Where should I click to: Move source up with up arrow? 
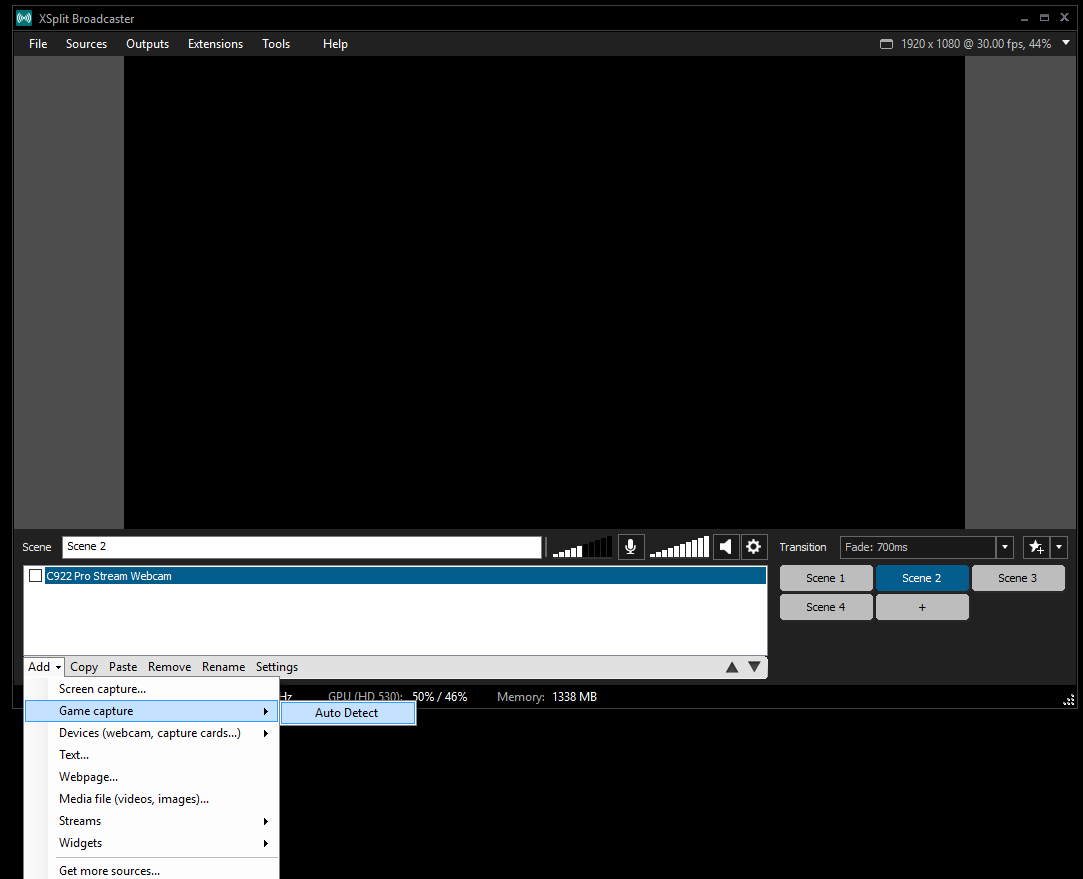tap(732, 667)
